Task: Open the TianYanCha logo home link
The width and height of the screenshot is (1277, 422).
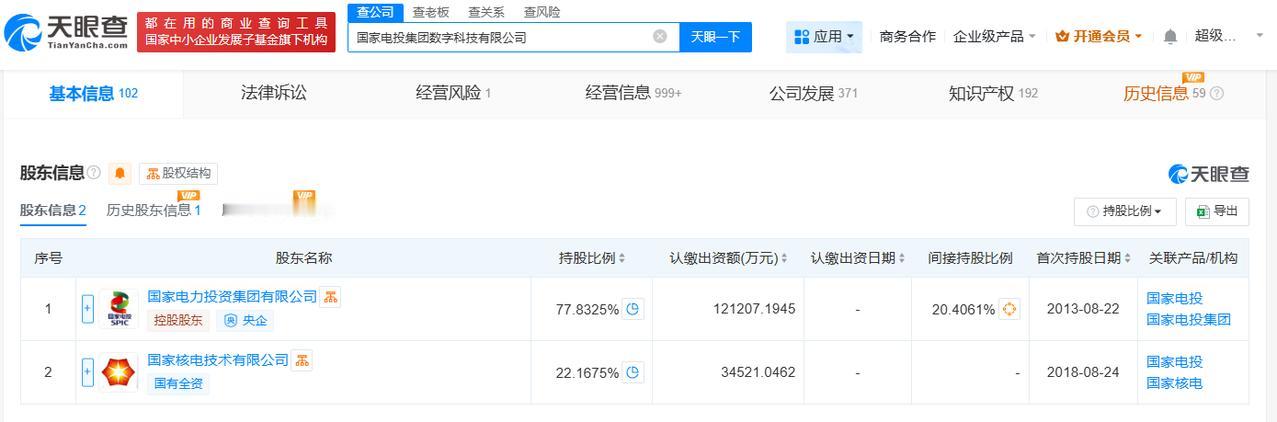Action: 66,33
